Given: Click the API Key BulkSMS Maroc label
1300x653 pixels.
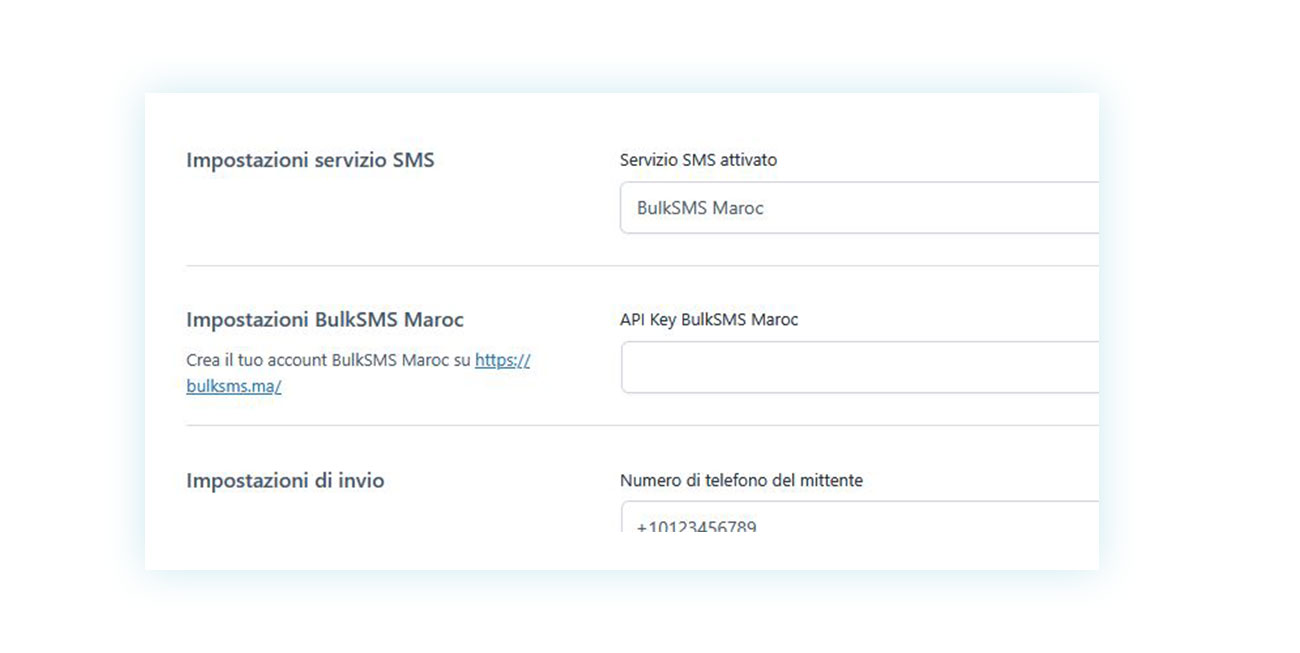Looking at the screenshot, I should coord(709,320).
